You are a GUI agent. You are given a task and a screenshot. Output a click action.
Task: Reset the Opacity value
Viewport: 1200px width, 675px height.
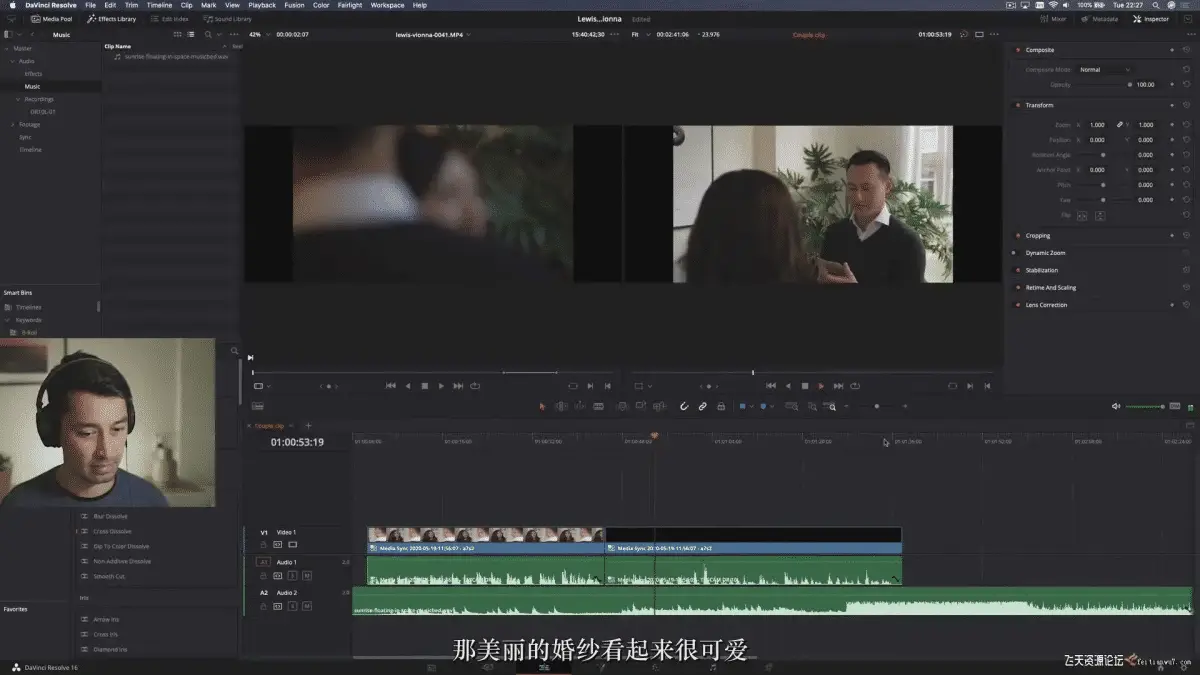[x=1186, y=85]
